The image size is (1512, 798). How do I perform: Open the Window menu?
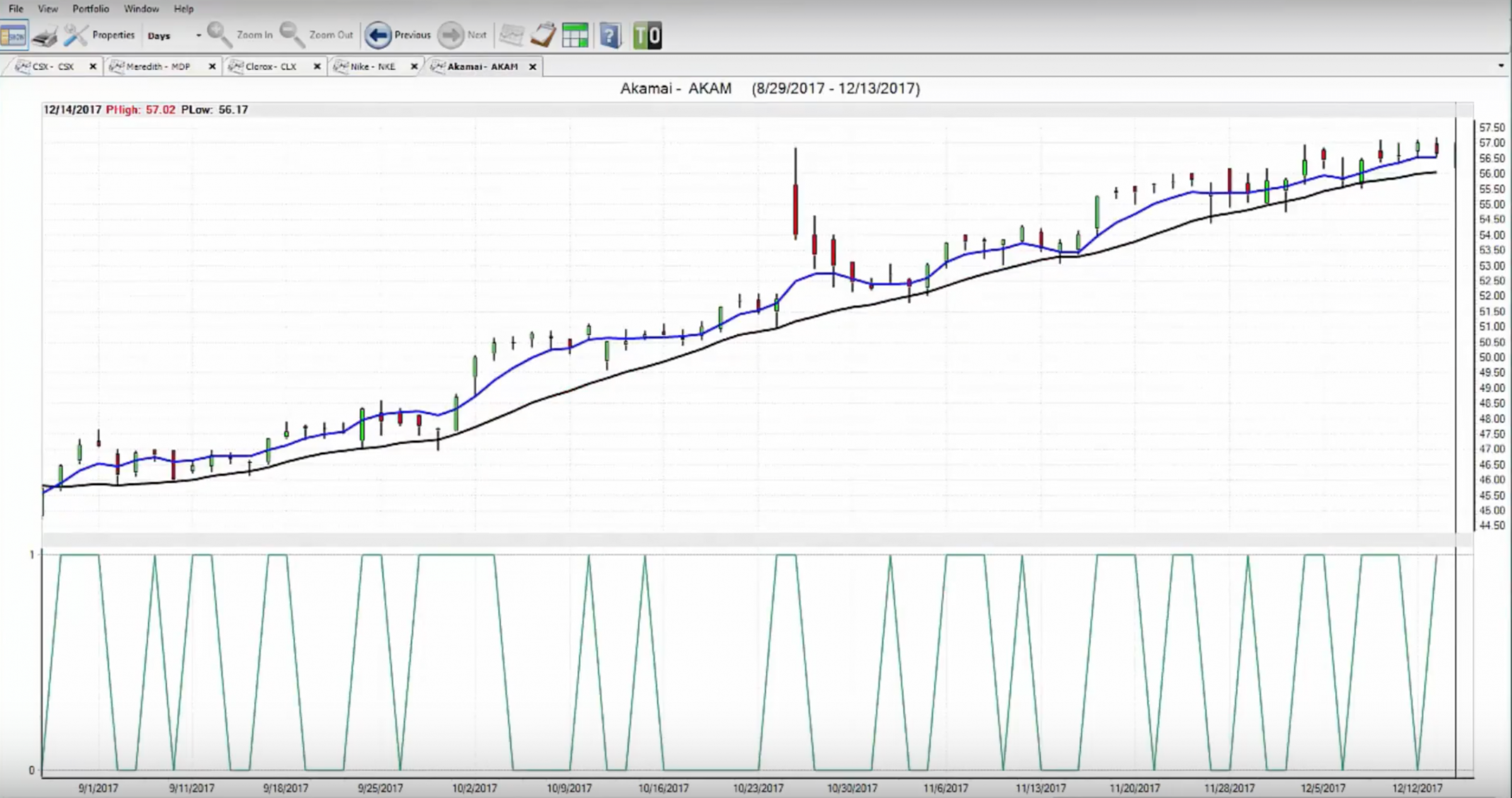[141, 9]
